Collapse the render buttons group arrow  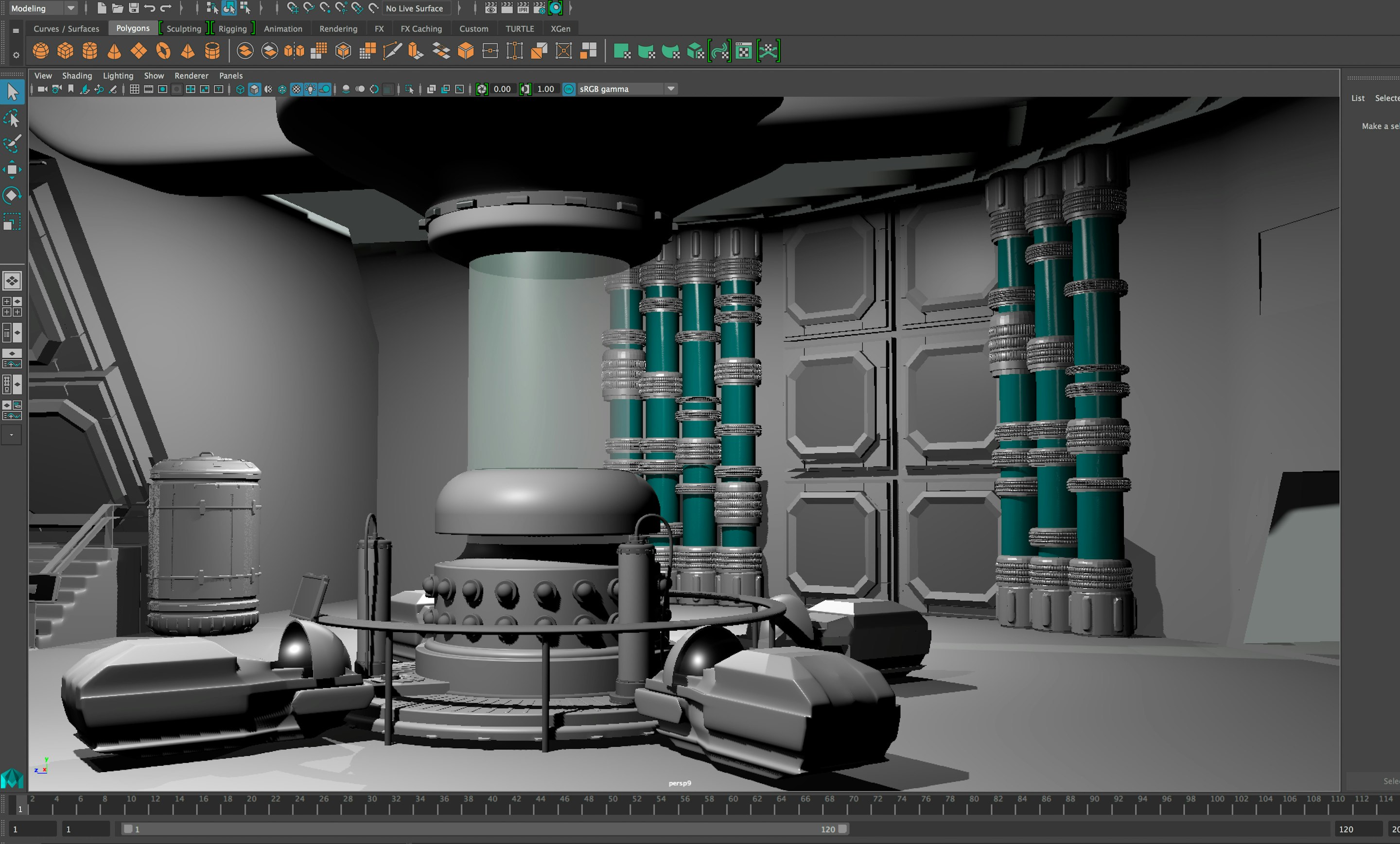tap(571, 8)
